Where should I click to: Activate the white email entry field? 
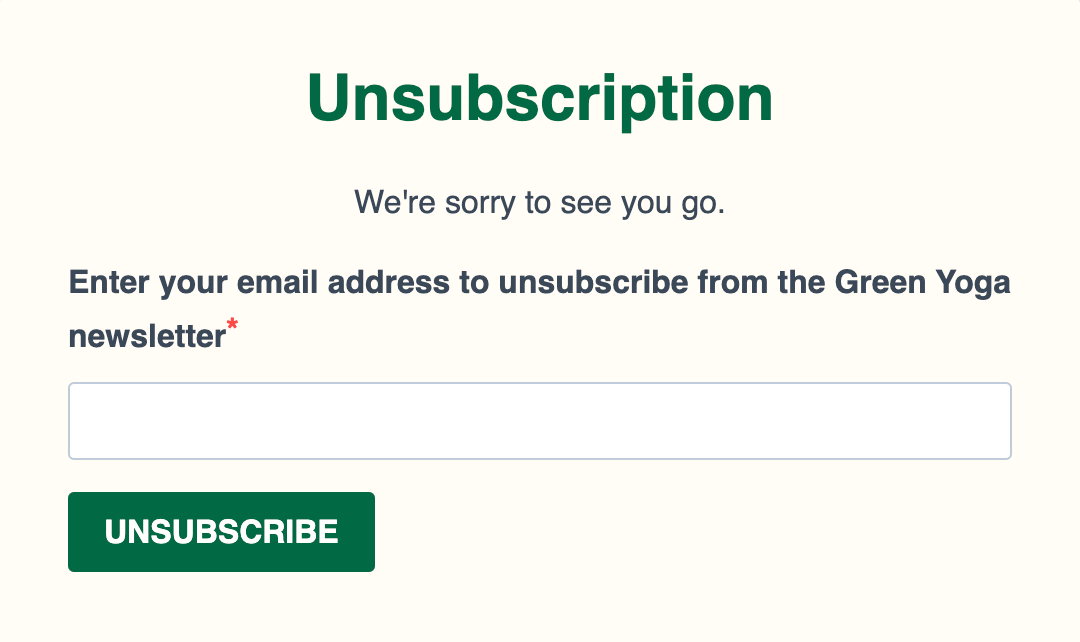539,421
